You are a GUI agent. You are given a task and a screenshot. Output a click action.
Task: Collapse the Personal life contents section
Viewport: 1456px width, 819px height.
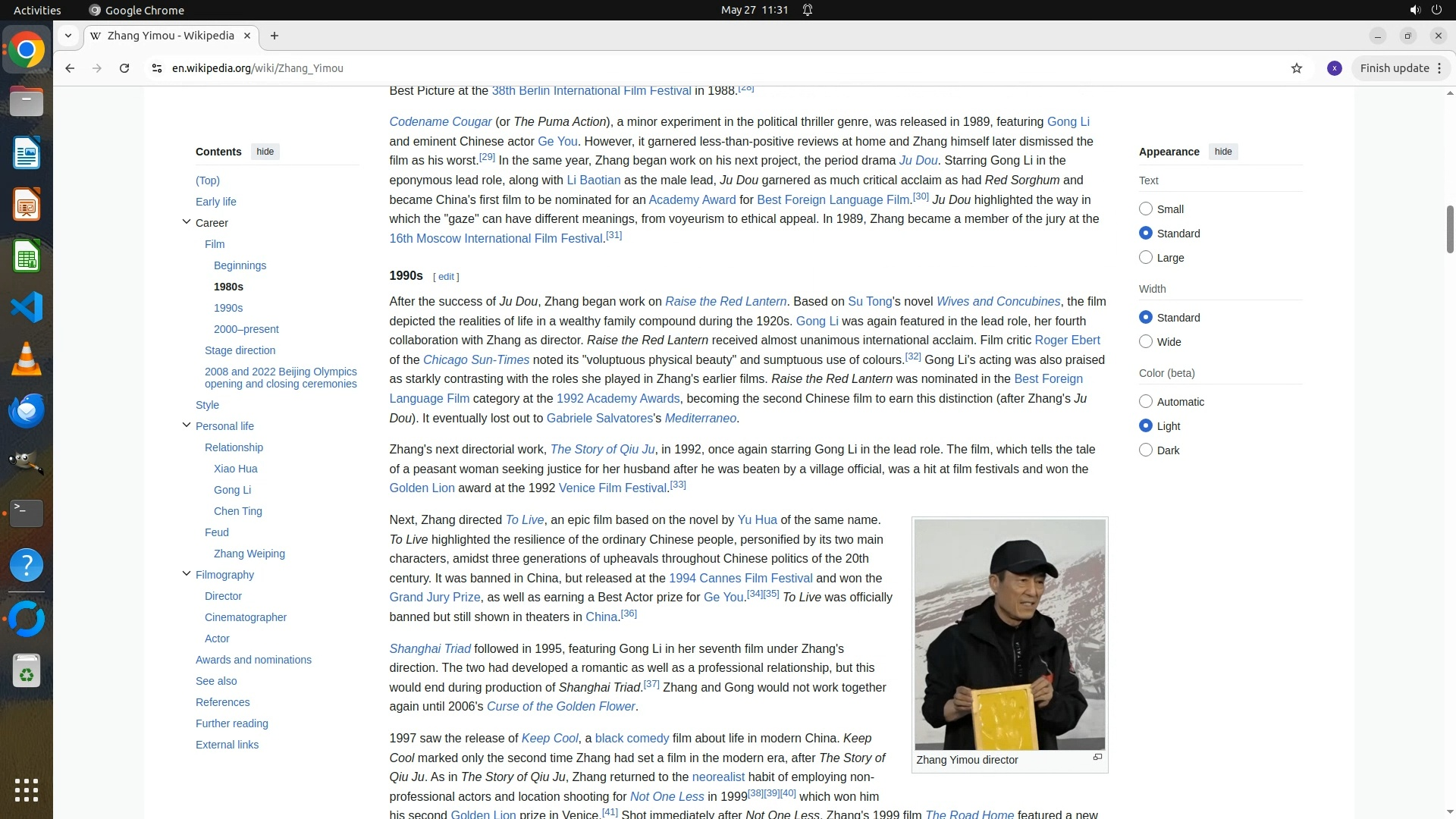[x=187, y=425]
